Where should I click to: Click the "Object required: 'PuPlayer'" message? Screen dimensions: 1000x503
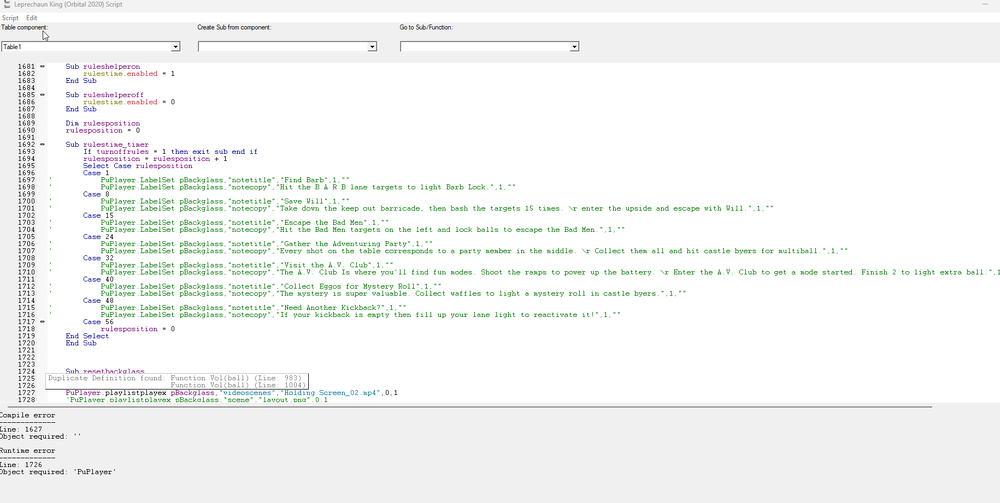(x=58, y=472)
